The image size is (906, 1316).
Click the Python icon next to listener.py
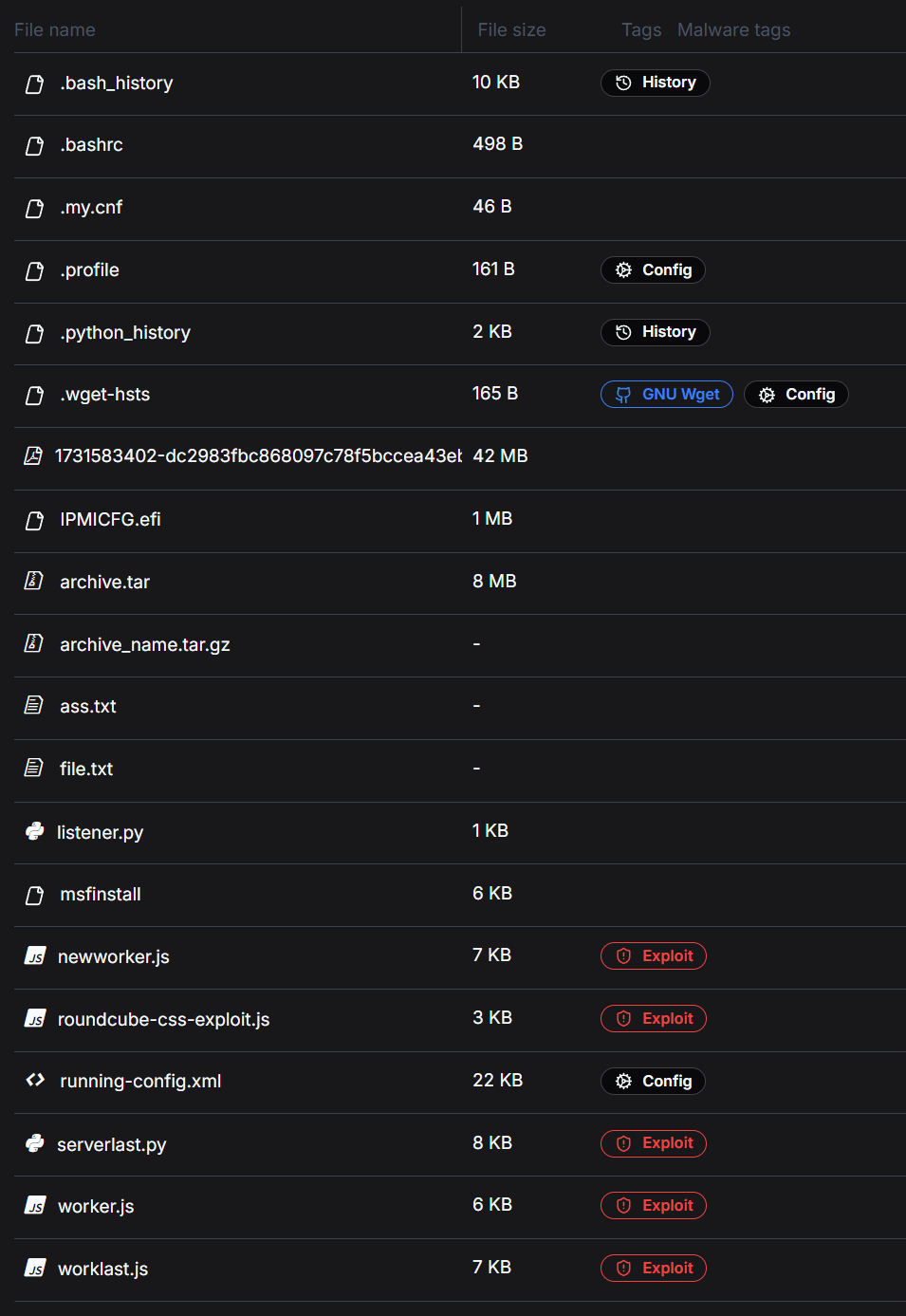[34, 831]
